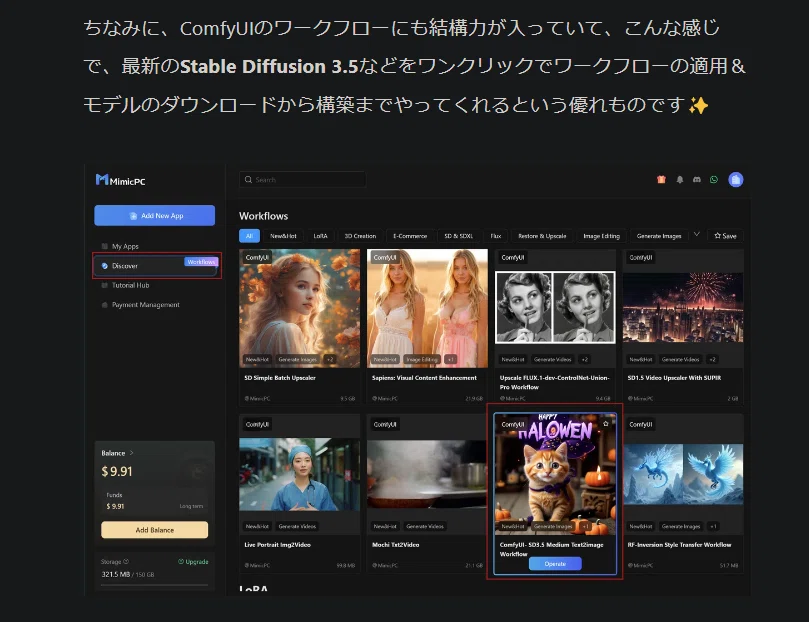Screen dimensions: 809x622
Task: Click the Save star button
Action: (x=725, y=236)
